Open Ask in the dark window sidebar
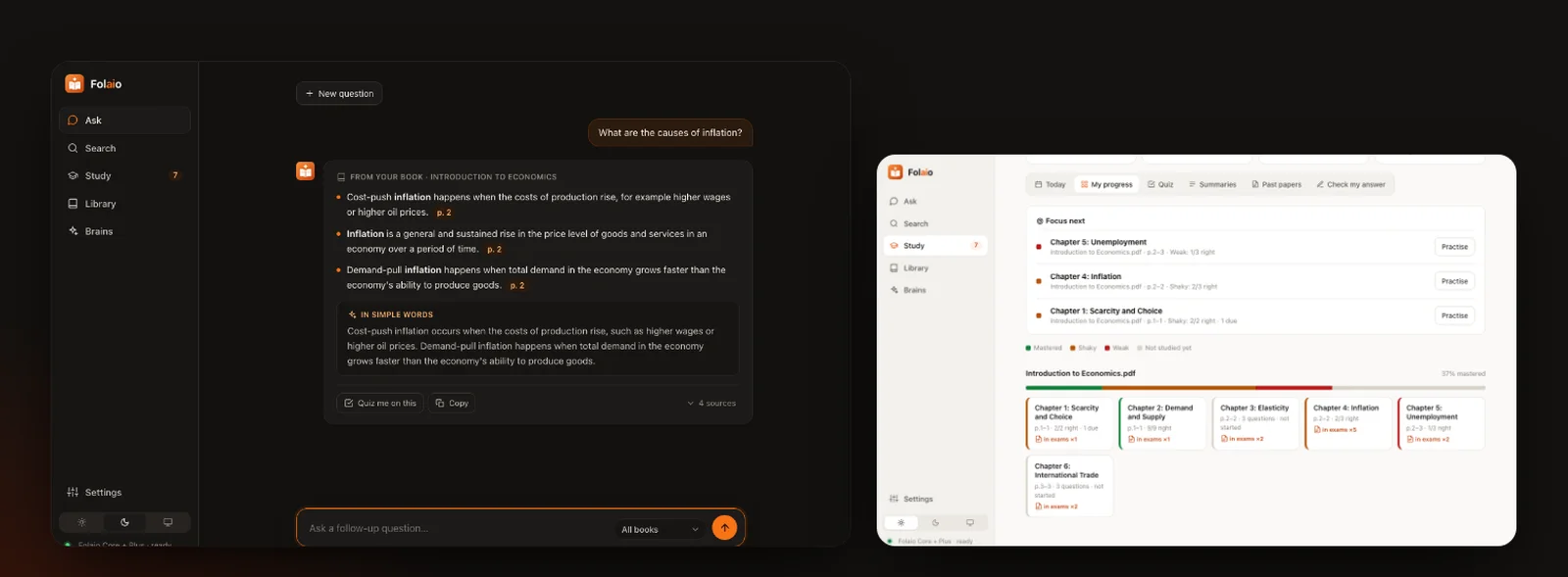 click(x=124, y=120)
